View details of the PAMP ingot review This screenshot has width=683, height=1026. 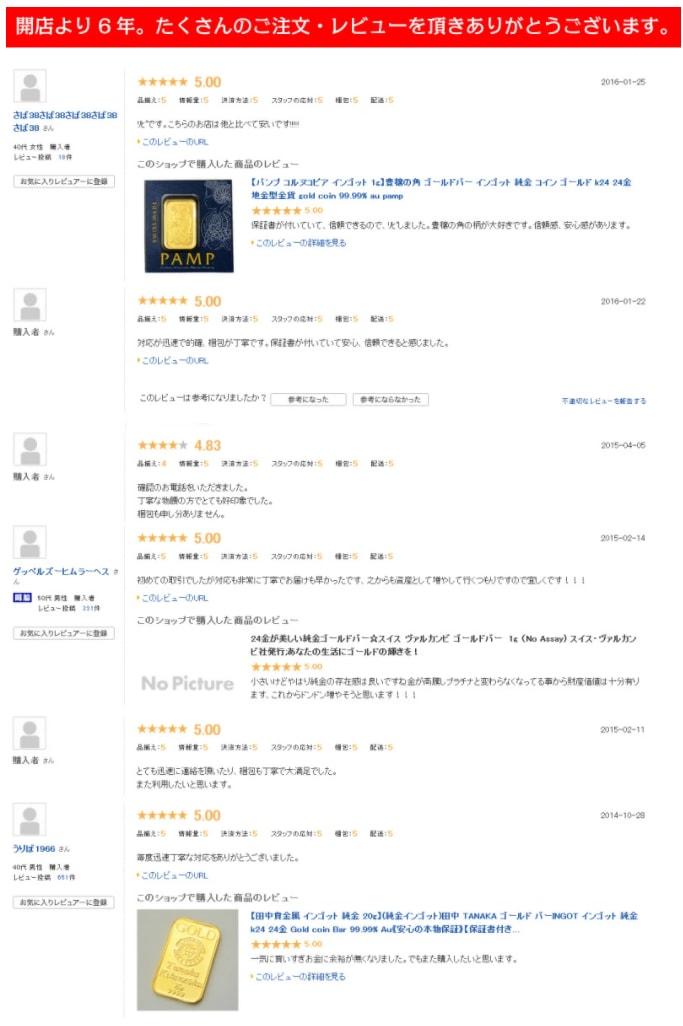point(300,243)
